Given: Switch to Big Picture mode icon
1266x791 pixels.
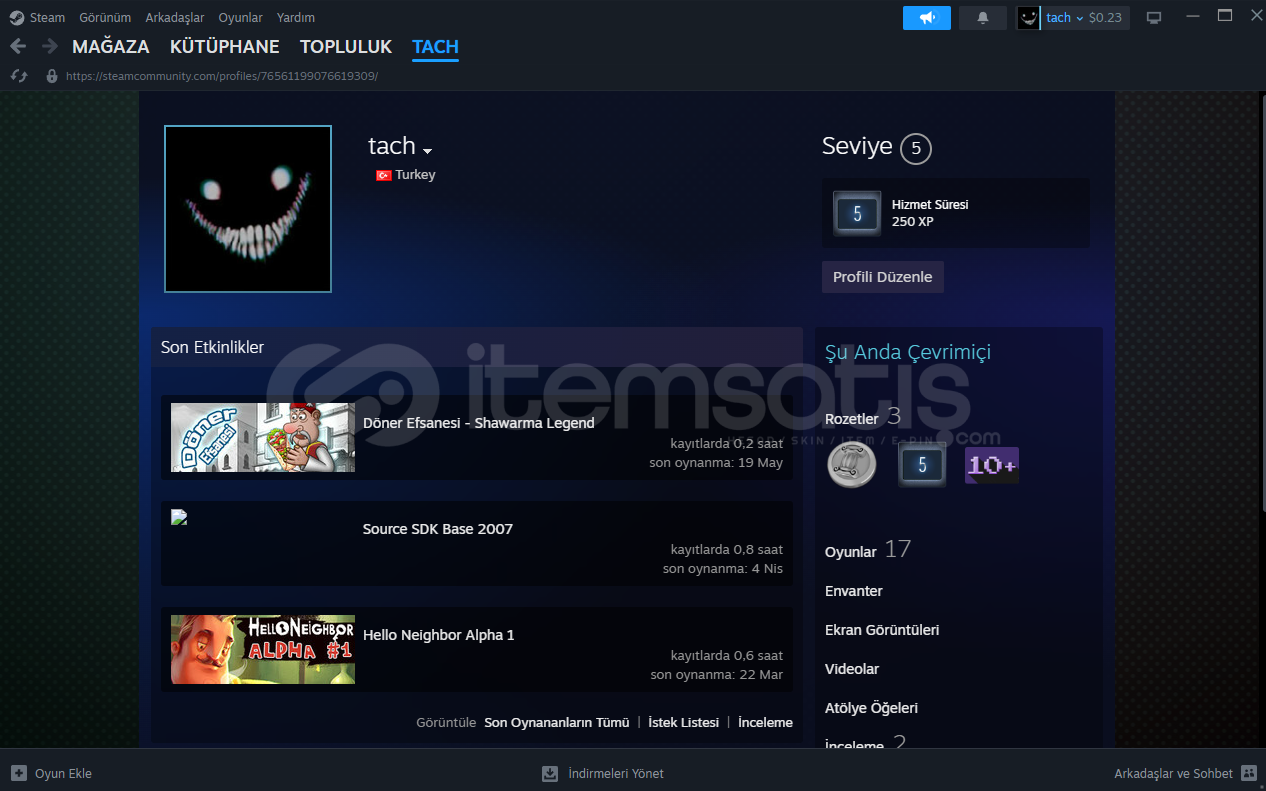Looking at the screenshot, I should pos(1154,18).
